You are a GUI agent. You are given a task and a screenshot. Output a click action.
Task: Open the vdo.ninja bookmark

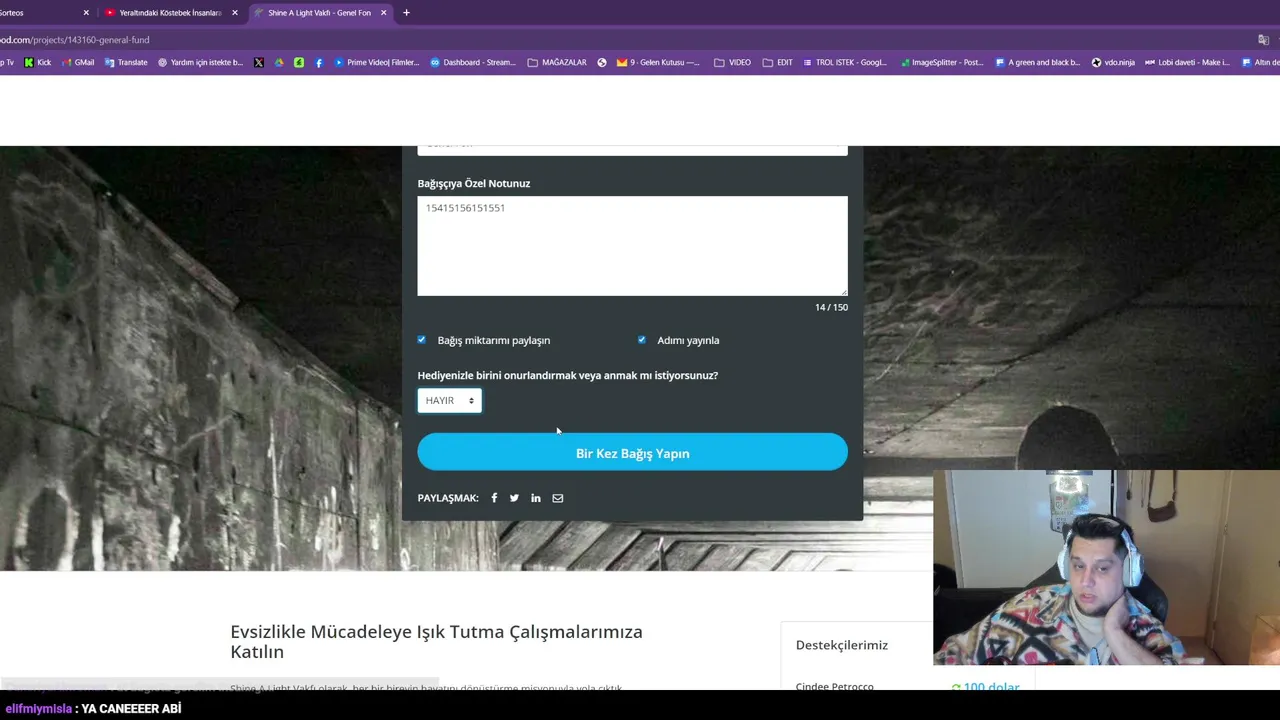[x=1113, y=62]
